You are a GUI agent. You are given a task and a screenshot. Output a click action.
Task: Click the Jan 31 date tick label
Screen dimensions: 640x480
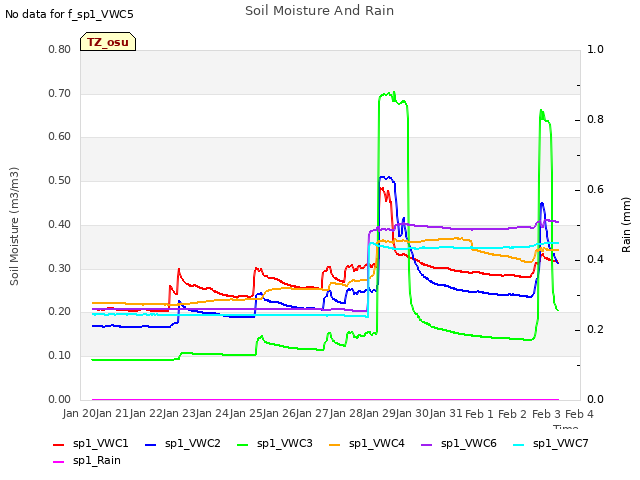(x=447, y=414)
